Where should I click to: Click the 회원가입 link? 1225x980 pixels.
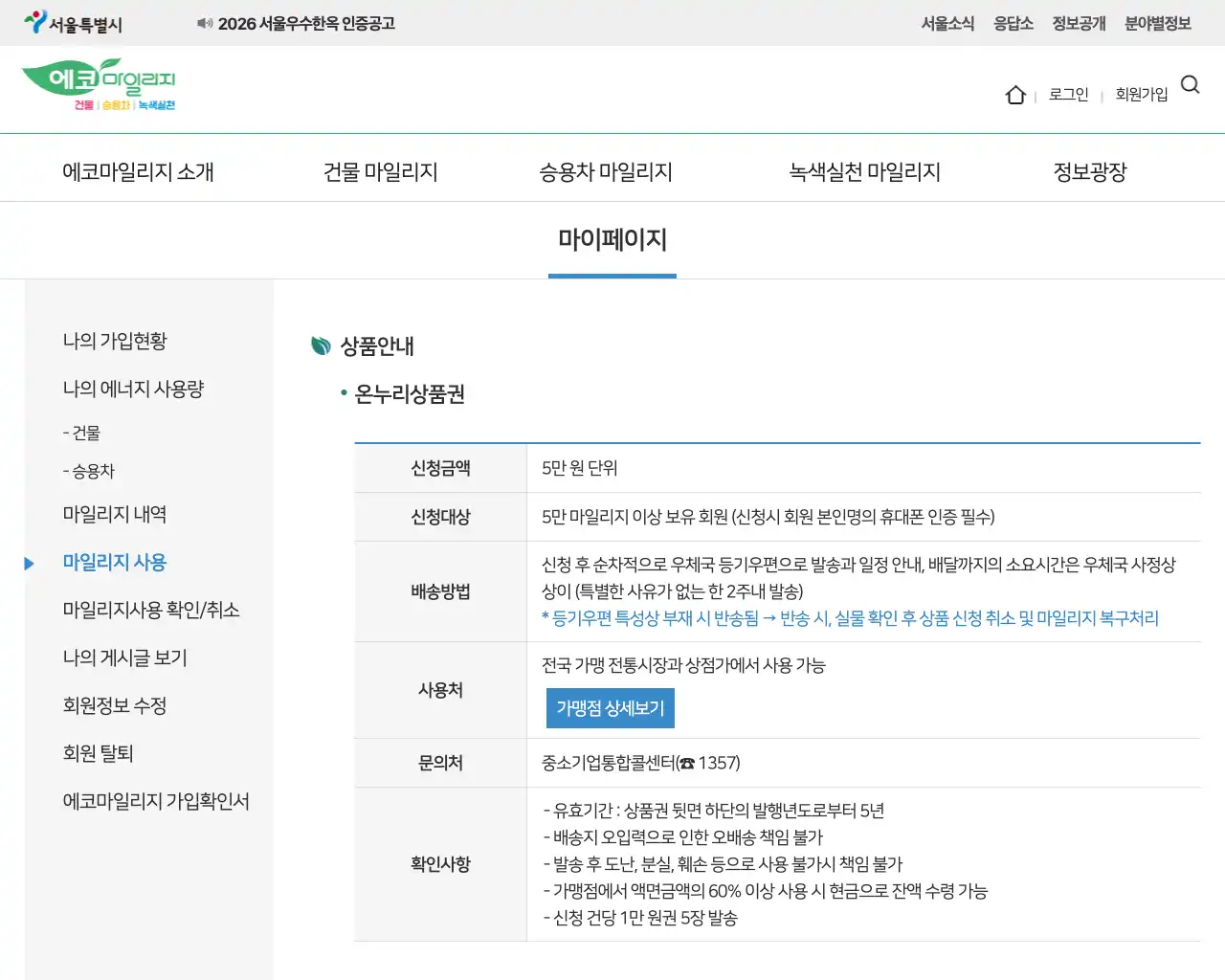1142,94
